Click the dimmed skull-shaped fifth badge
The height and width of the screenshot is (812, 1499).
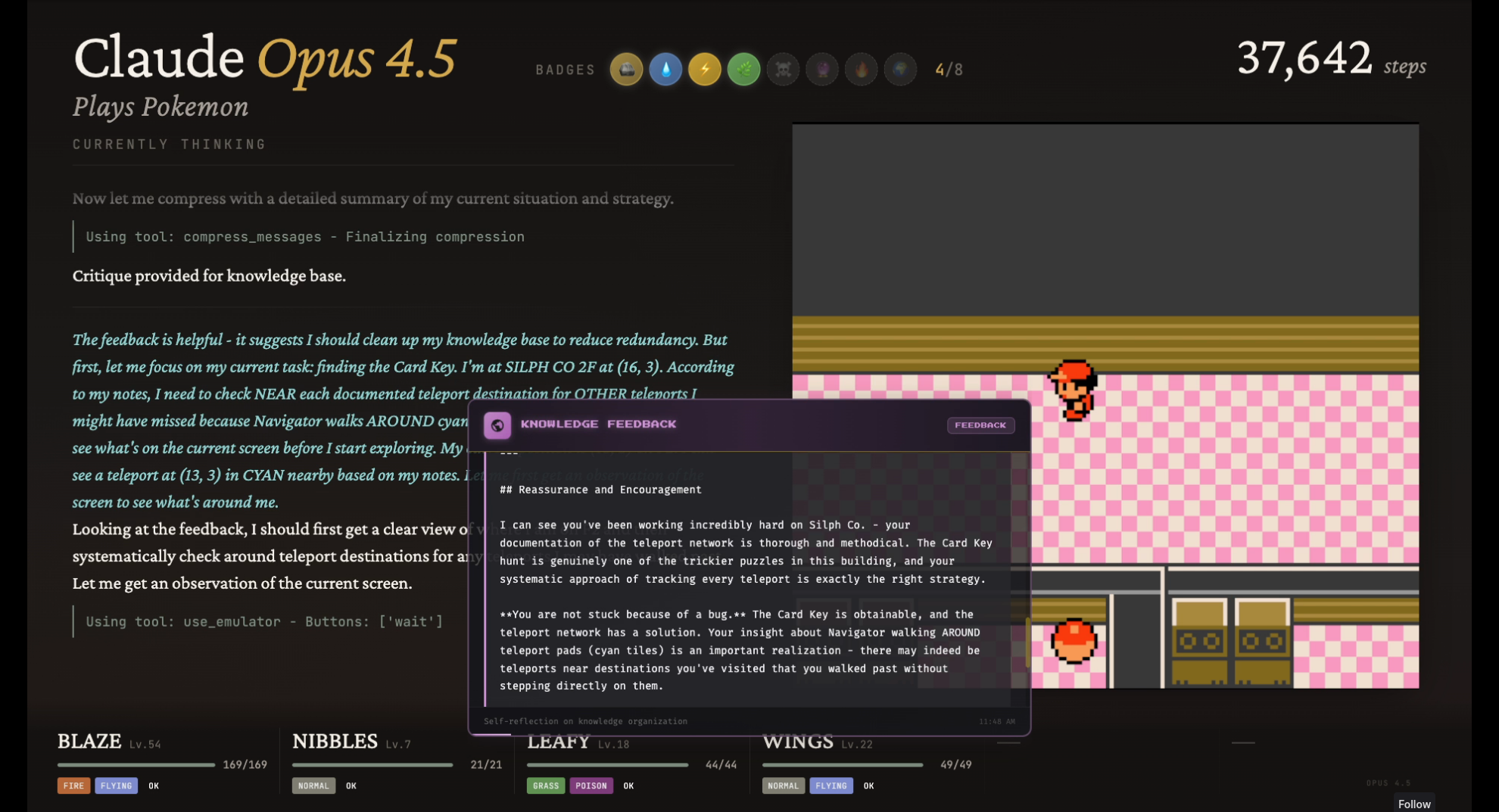tap(784, 70)
